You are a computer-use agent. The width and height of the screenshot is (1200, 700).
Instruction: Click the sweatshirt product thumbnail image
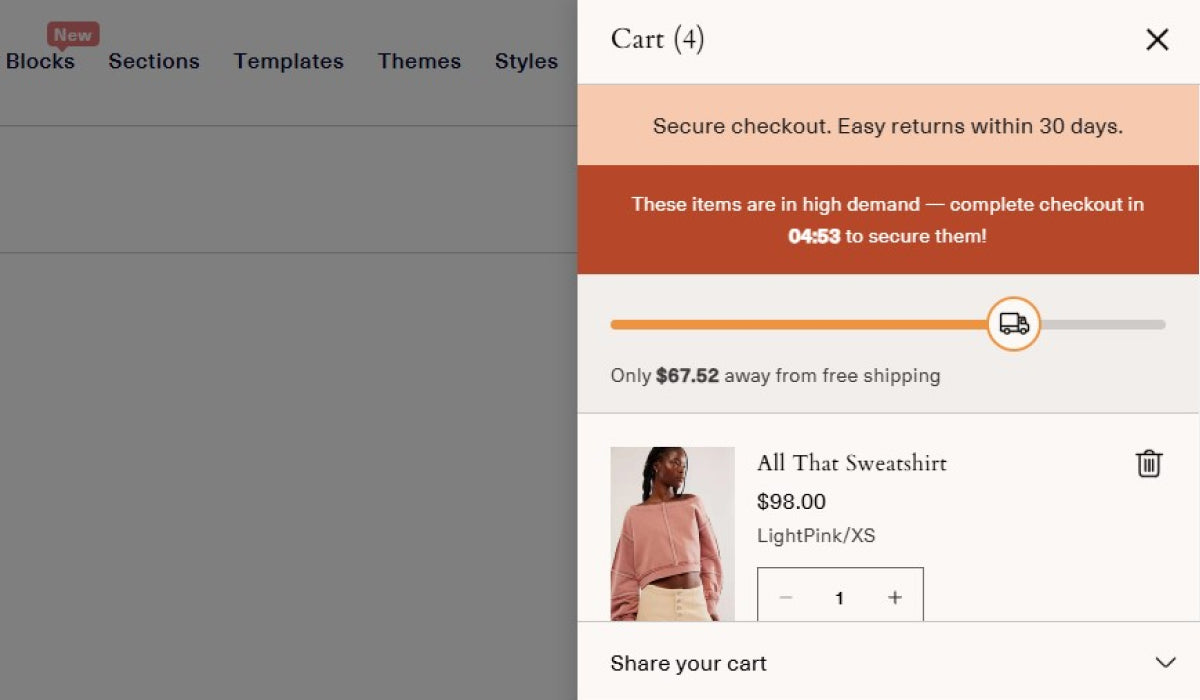point(672,534)
